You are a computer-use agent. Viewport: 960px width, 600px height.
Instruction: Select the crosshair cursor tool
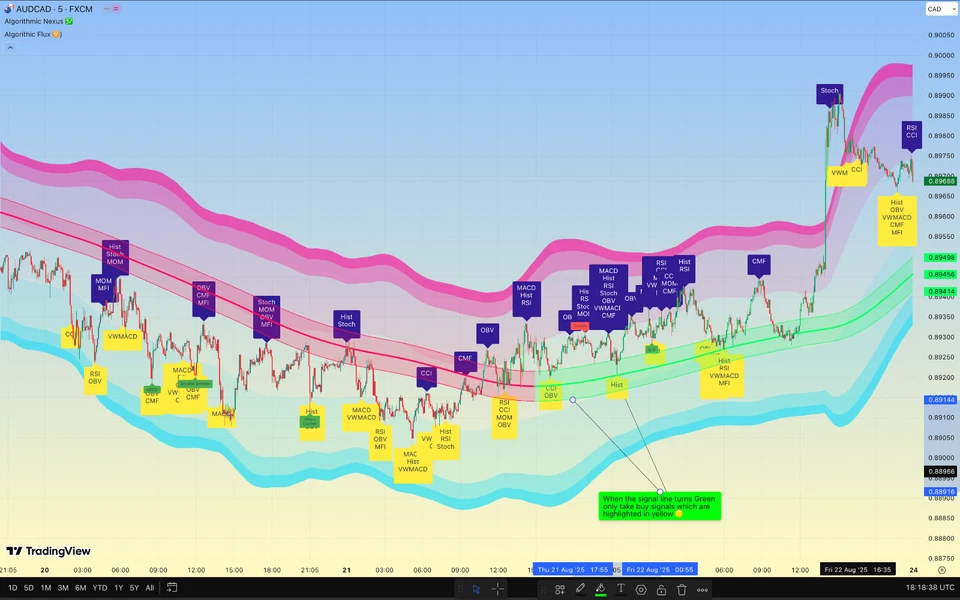[498, 588]
